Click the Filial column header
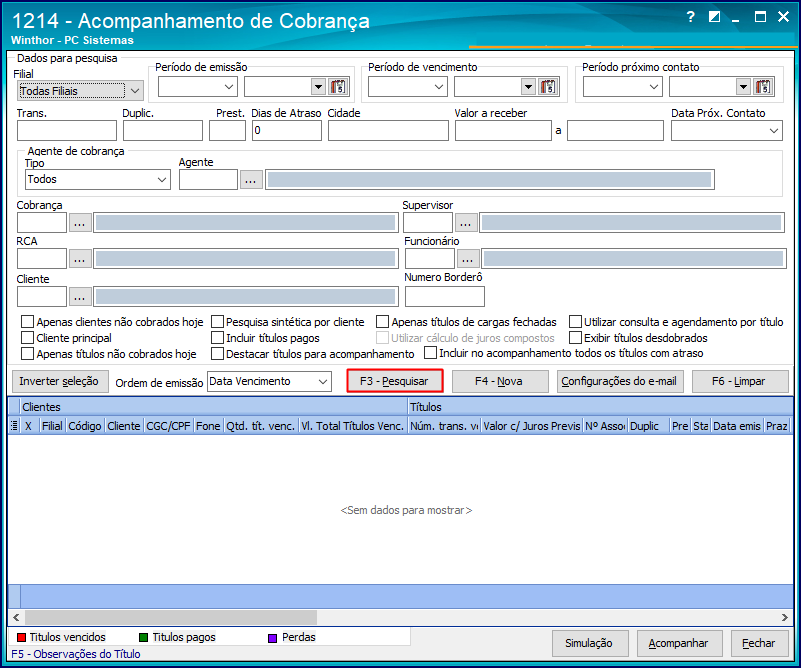 [52, 426]
